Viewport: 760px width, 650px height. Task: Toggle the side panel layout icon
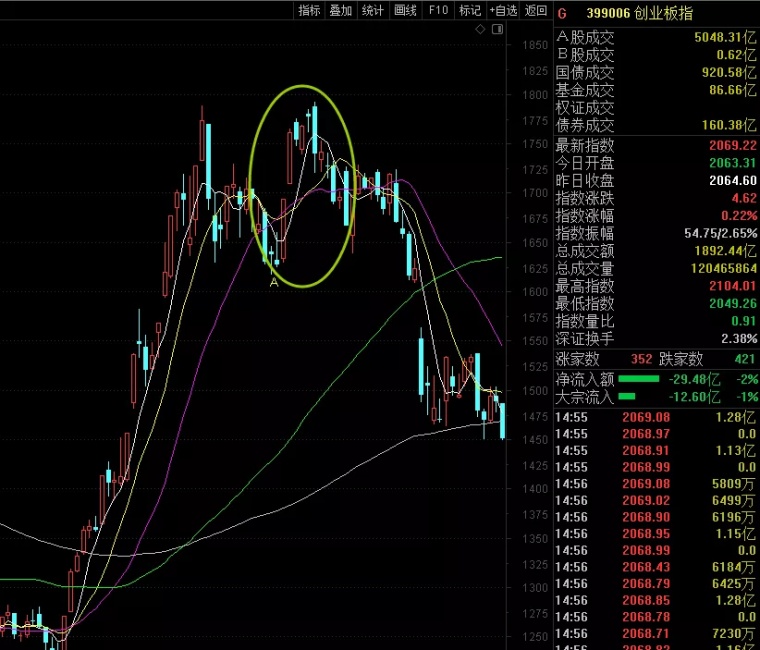coord(497,30)
